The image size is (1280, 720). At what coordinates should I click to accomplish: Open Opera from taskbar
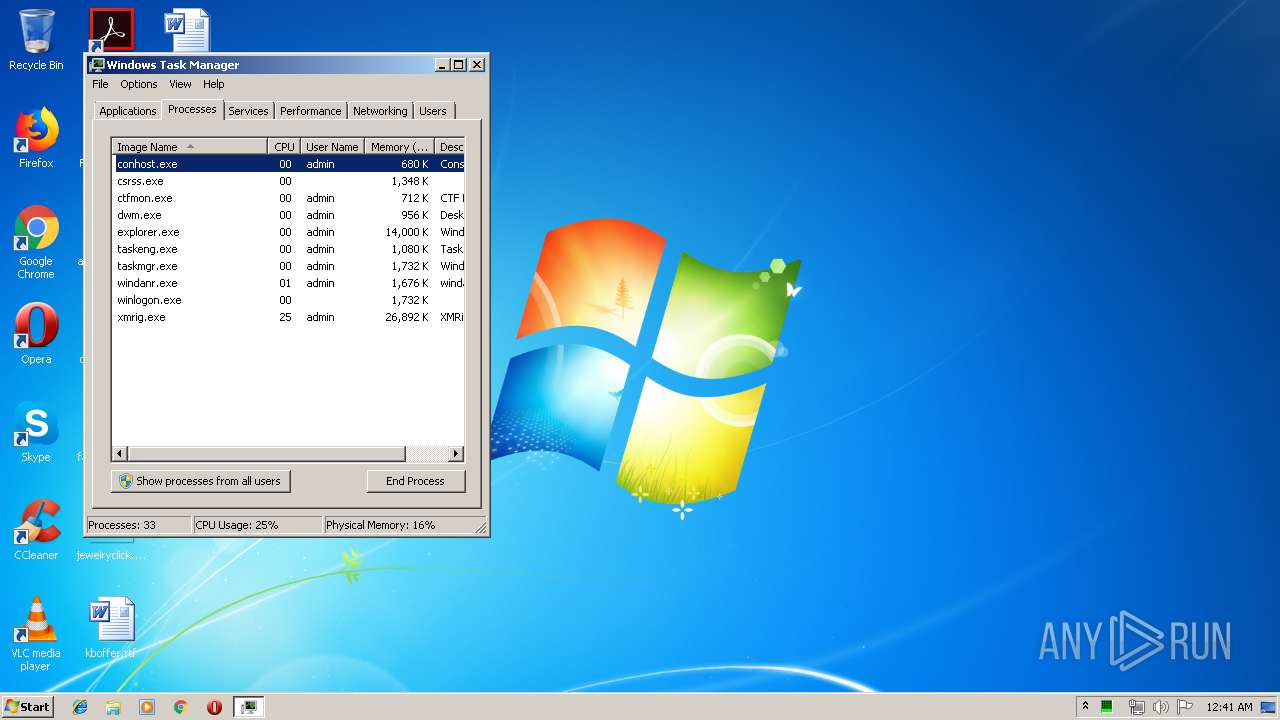point(214,707)
